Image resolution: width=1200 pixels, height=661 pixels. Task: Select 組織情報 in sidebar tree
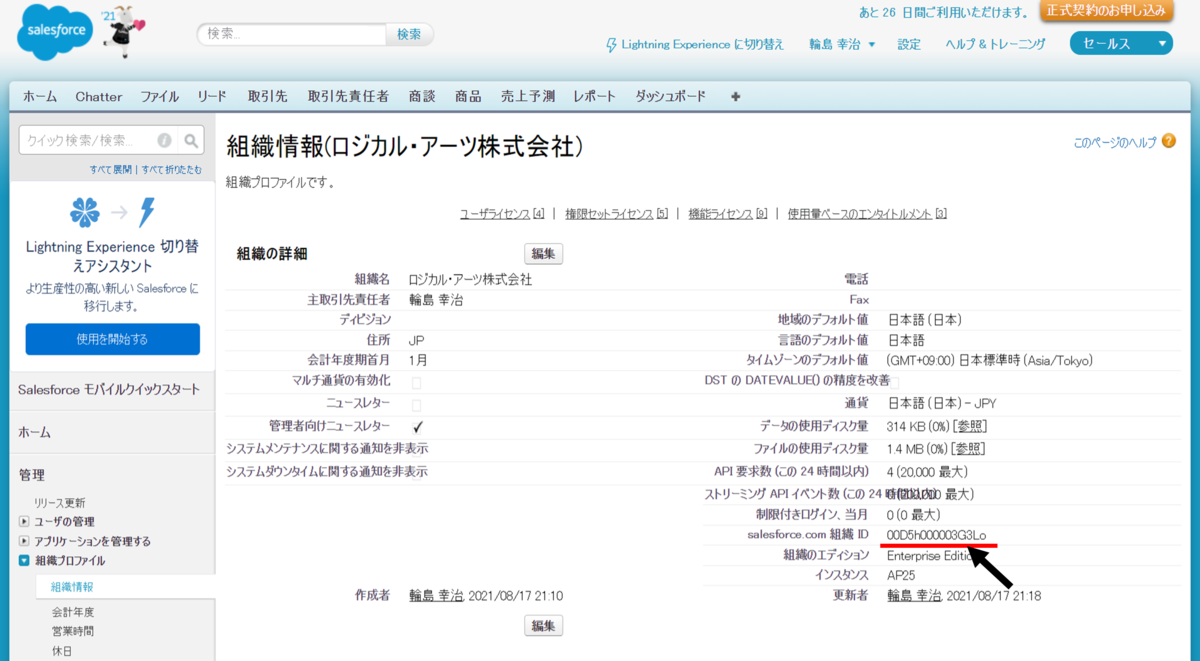73,587
